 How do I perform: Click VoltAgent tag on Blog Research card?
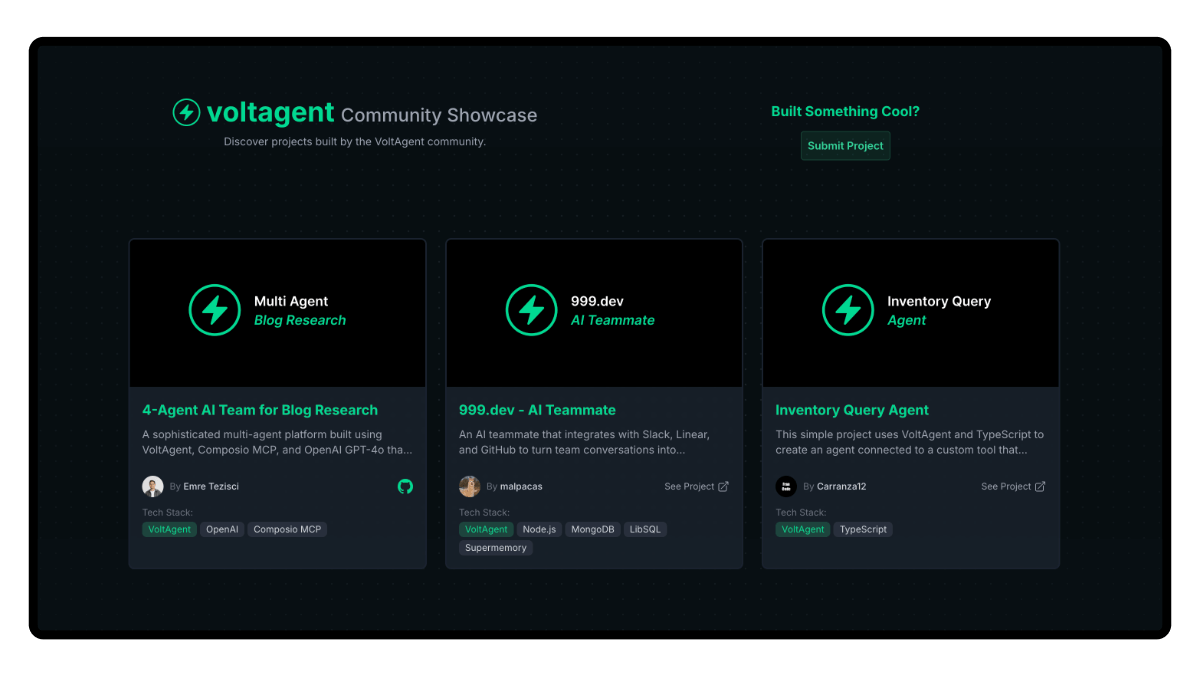click(169, 530)
